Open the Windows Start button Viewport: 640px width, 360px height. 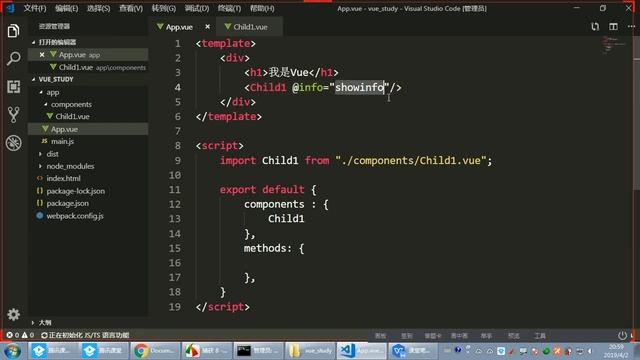click(x=12, y=351)
